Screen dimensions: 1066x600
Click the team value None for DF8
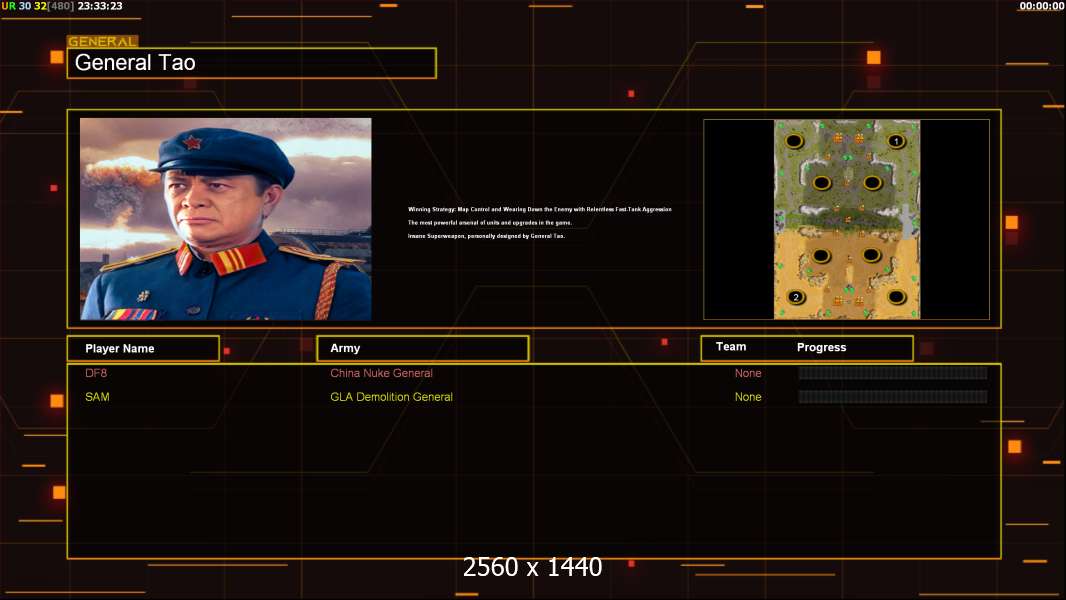pos(748,373)
